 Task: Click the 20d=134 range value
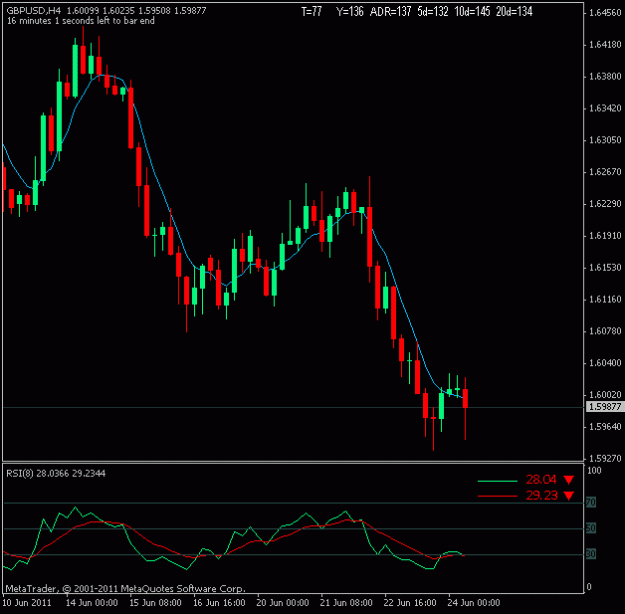[x=514, y=12]
